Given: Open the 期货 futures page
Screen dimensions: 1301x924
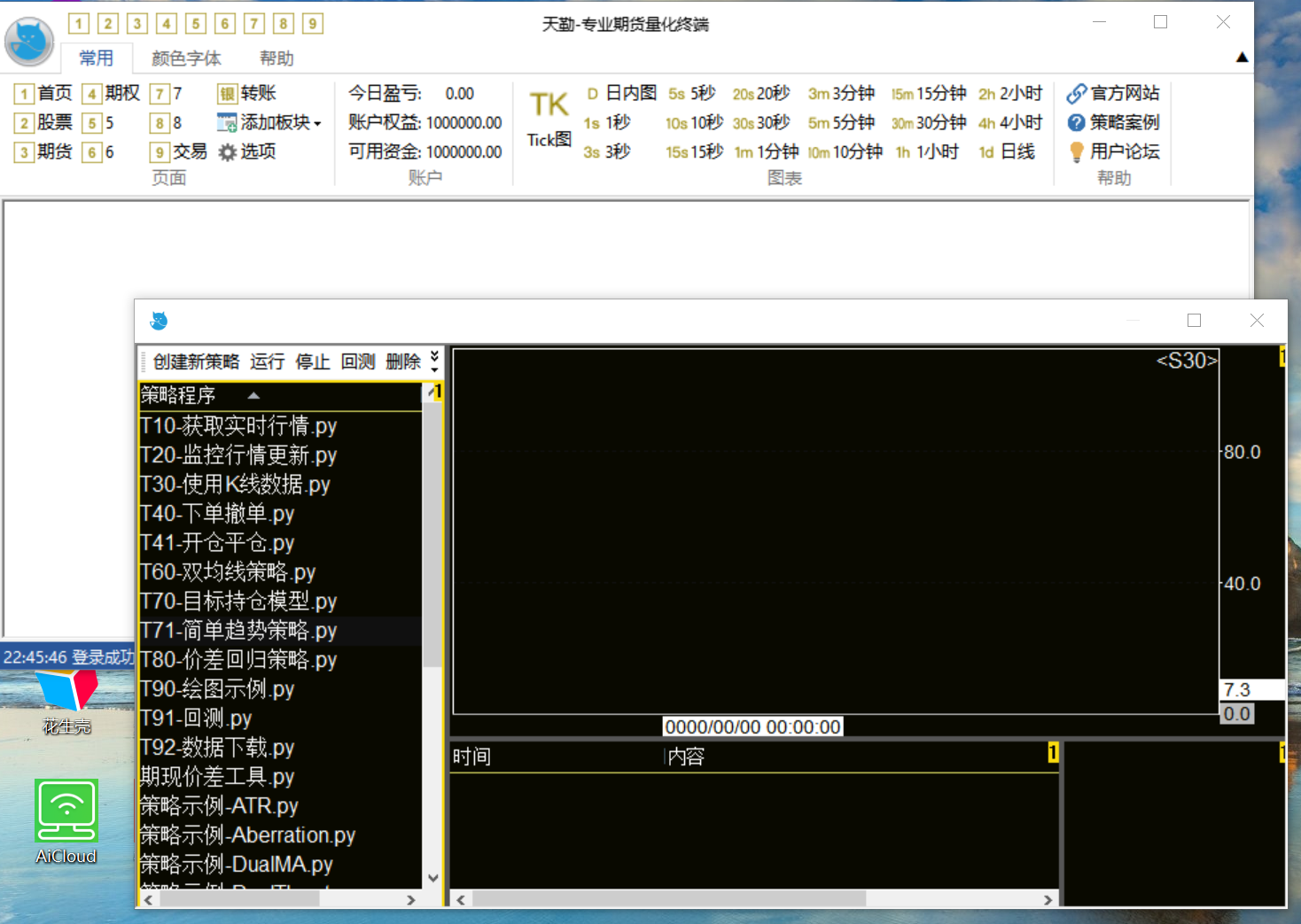Looking at the screenshot, I should click(x=43, y=151).
